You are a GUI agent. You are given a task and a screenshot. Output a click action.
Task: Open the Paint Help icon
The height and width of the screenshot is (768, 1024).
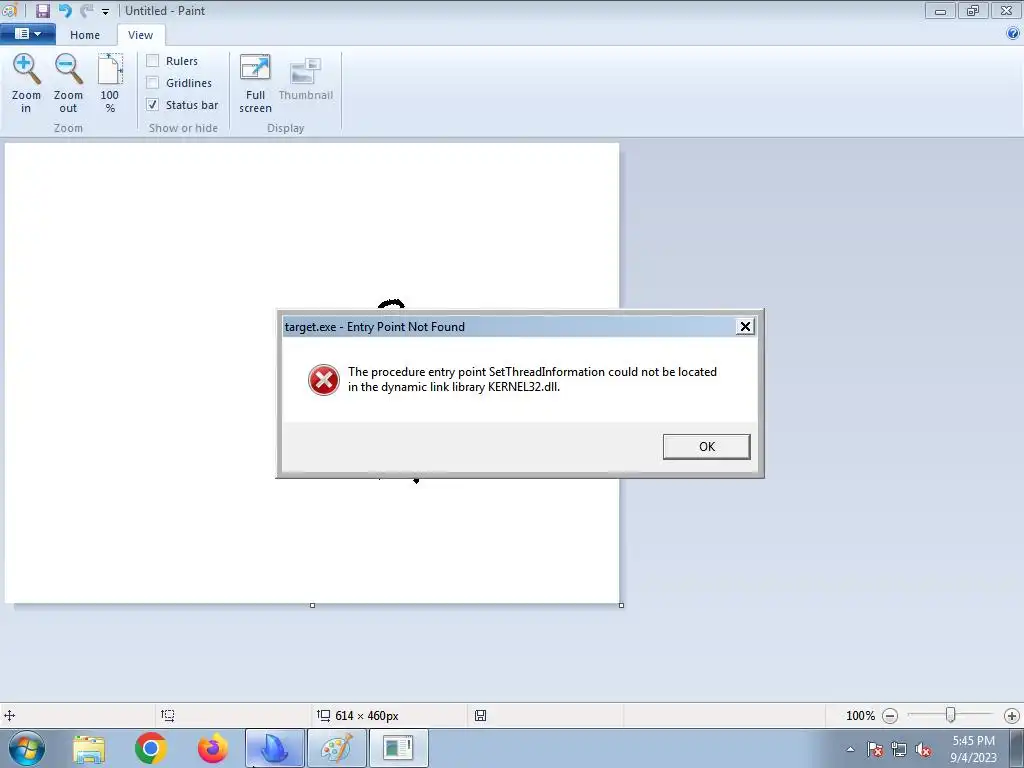(x=1013, y=33)
